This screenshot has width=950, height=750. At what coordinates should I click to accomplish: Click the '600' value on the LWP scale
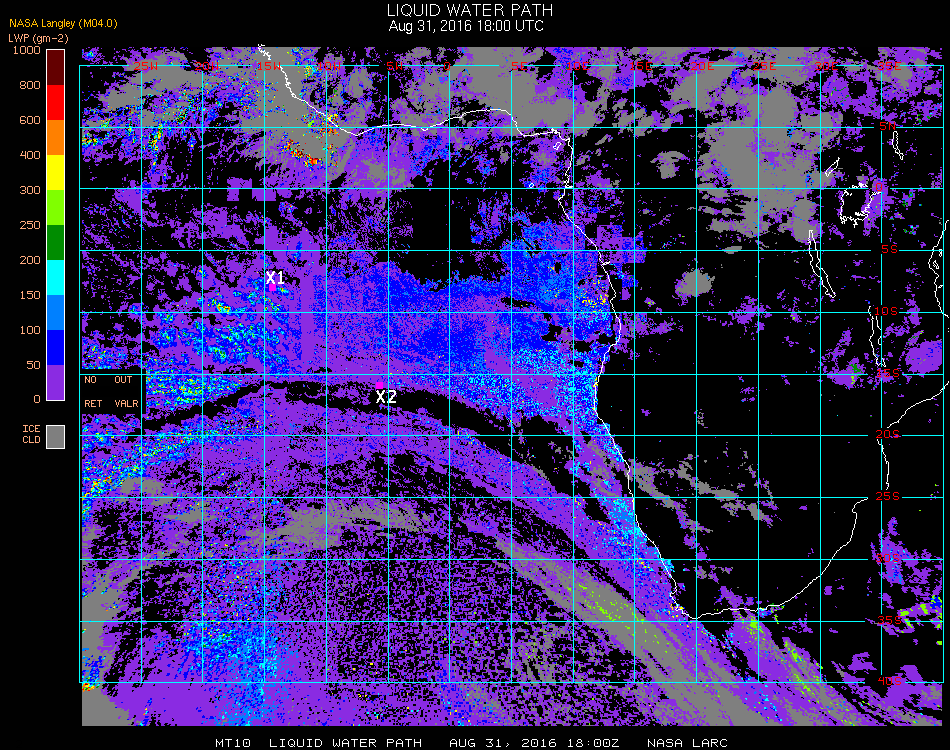[30, 121]
